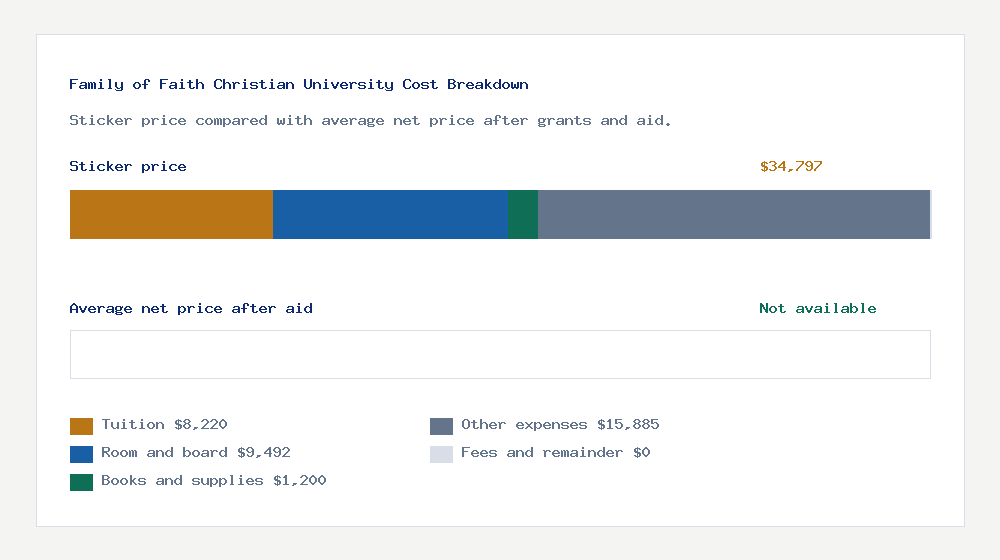Screen dimensions: 1000x560
Task: Click the 'Not available' net price value
Action: tap(818, 309)
